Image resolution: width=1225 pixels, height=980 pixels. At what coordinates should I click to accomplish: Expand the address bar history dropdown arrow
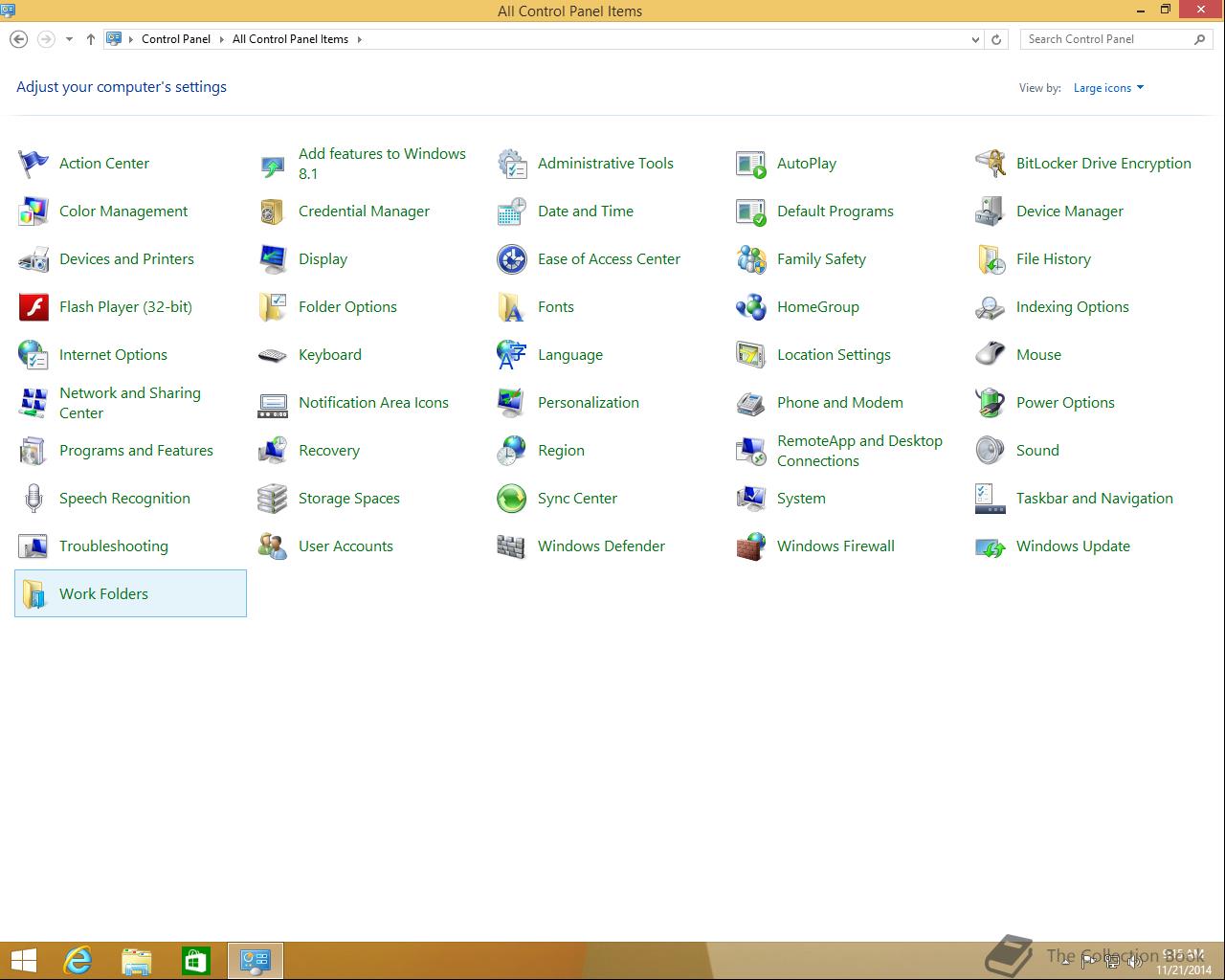point(975,39)
